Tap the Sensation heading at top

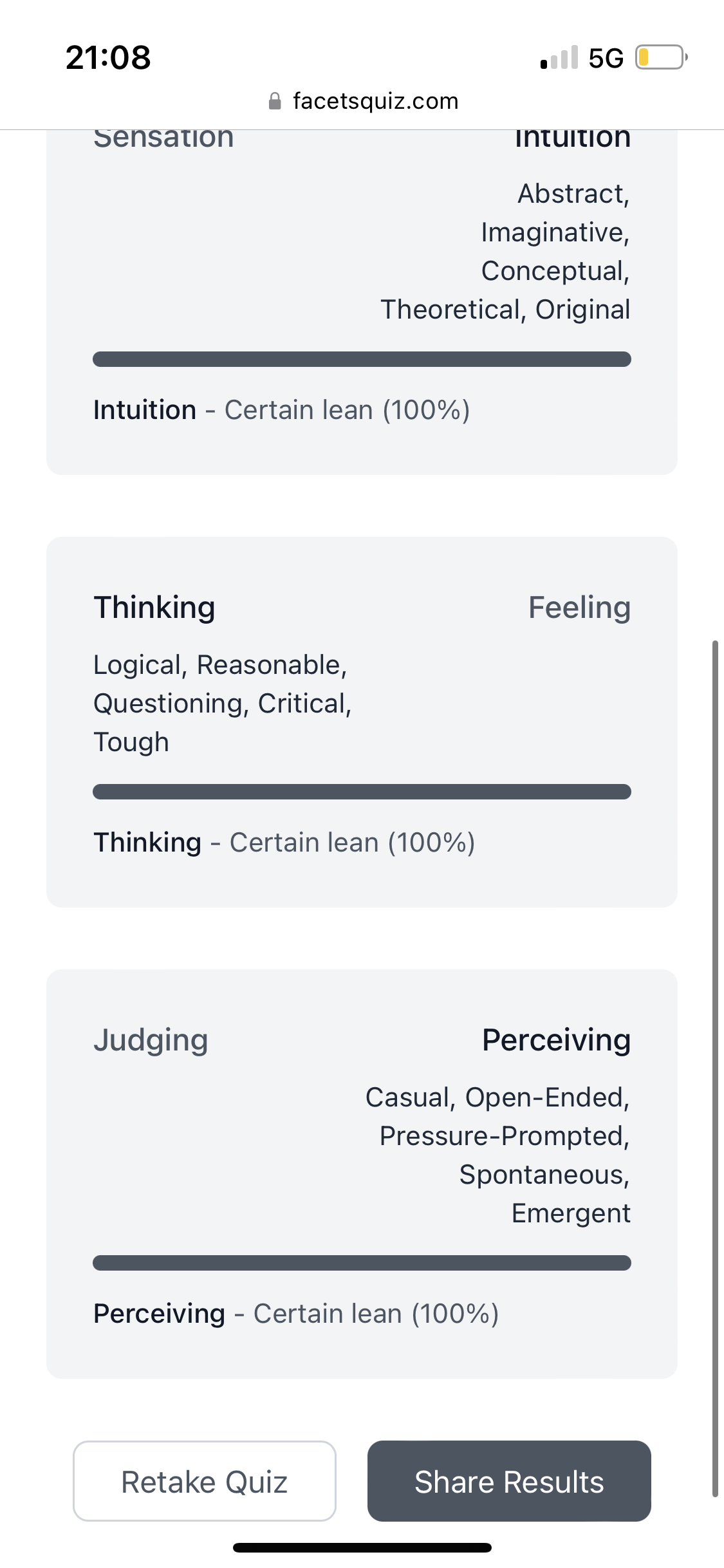click(163, 138)
